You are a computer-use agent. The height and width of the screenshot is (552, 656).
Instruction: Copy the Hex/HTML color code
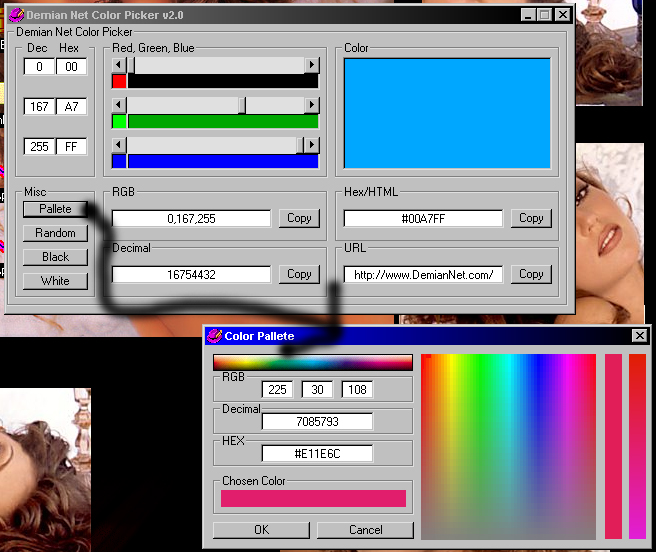point(531,218)
